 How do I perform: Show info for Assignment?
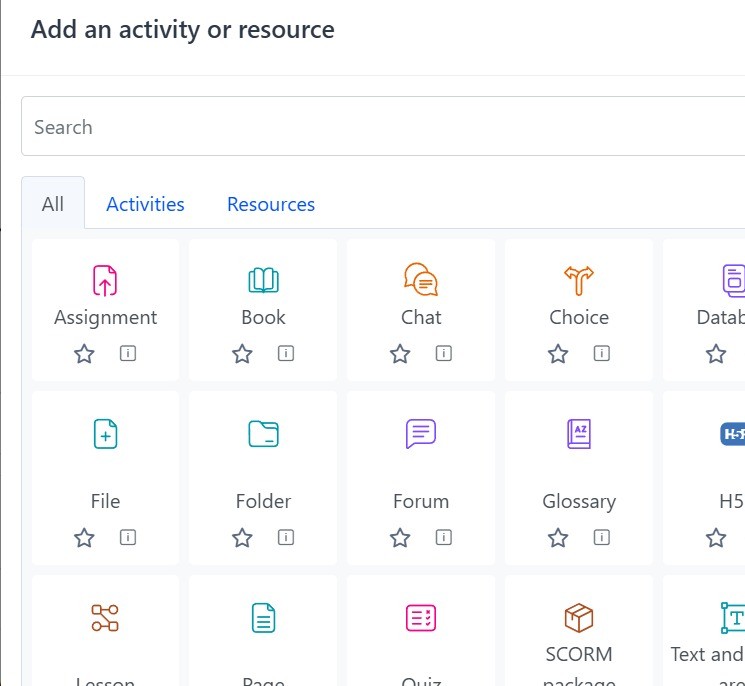(x=128, y=353)
